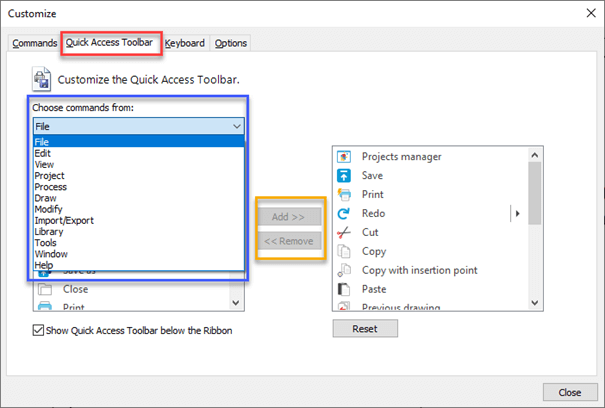
Task: Click the Cut scissors icon
Action: [x=343, y=232]
